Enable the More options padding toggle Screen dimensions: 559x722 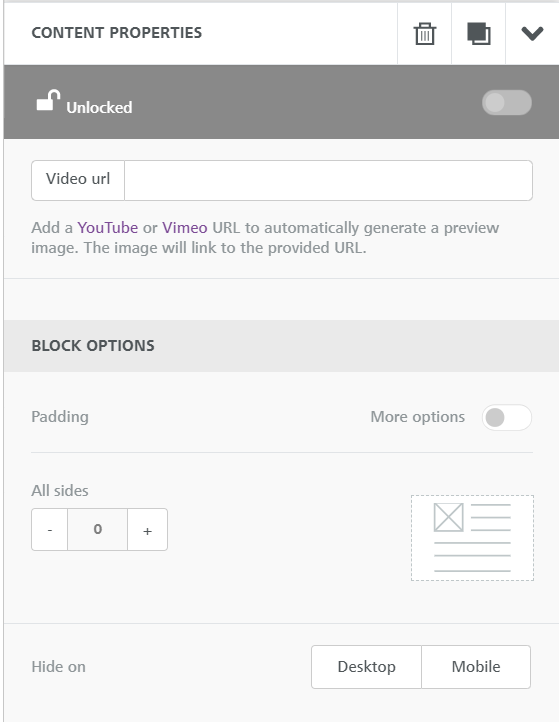[507, 418]
